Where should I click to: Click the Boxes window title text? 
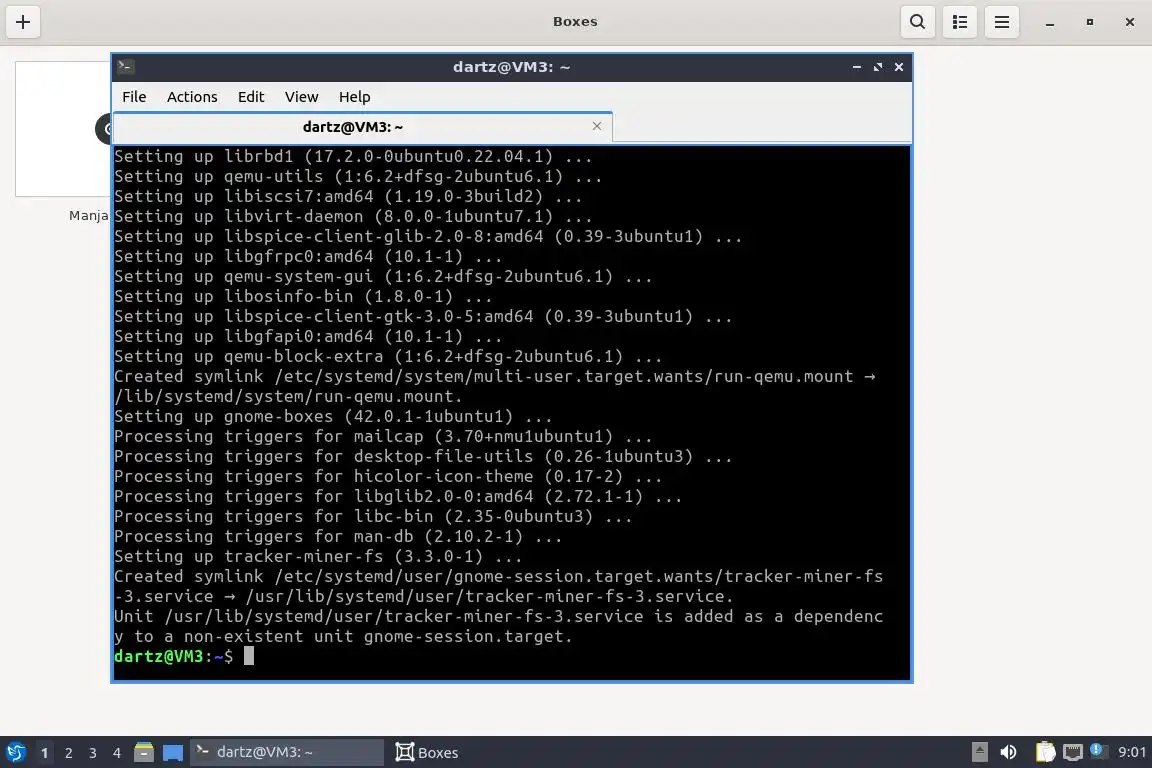tap(575, 22)
